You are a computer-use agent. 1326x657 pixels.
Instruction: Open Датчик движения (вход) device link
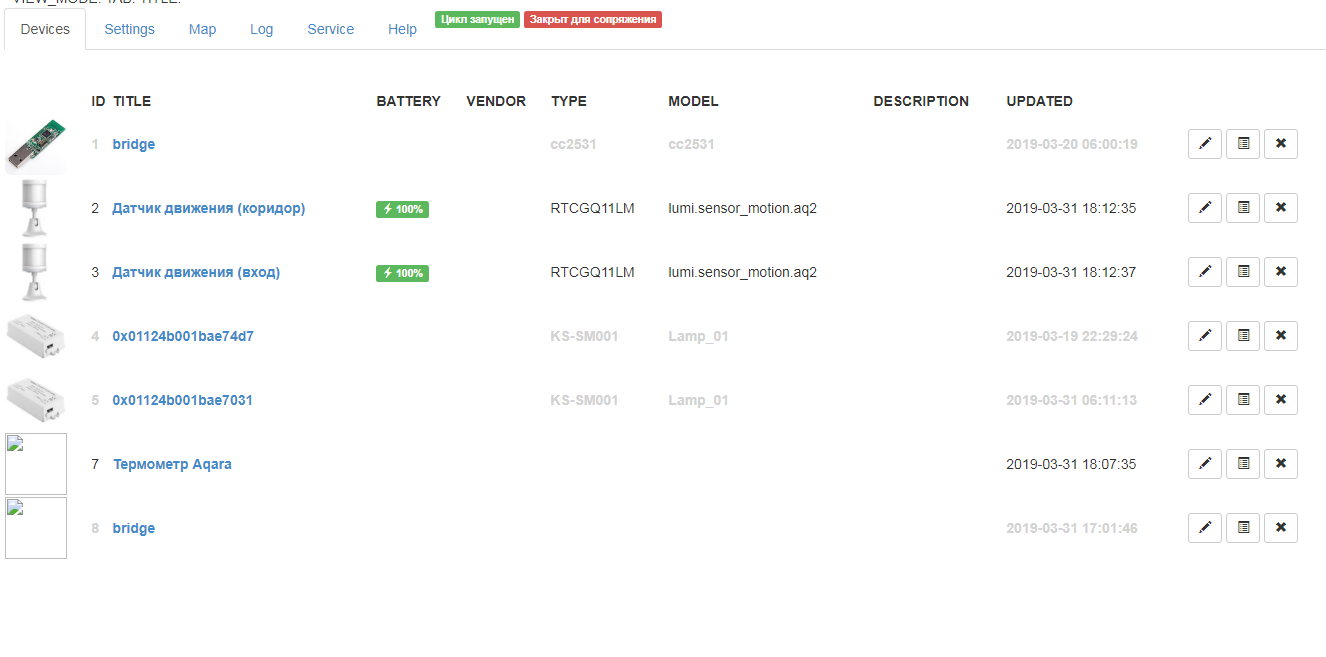click(x=196, y=272)
